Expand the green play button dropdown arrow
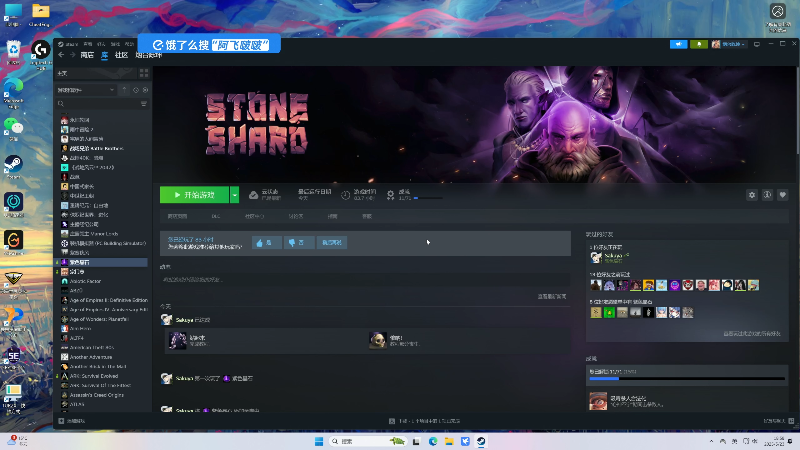 pyautogui.click(x=234, y=195)
